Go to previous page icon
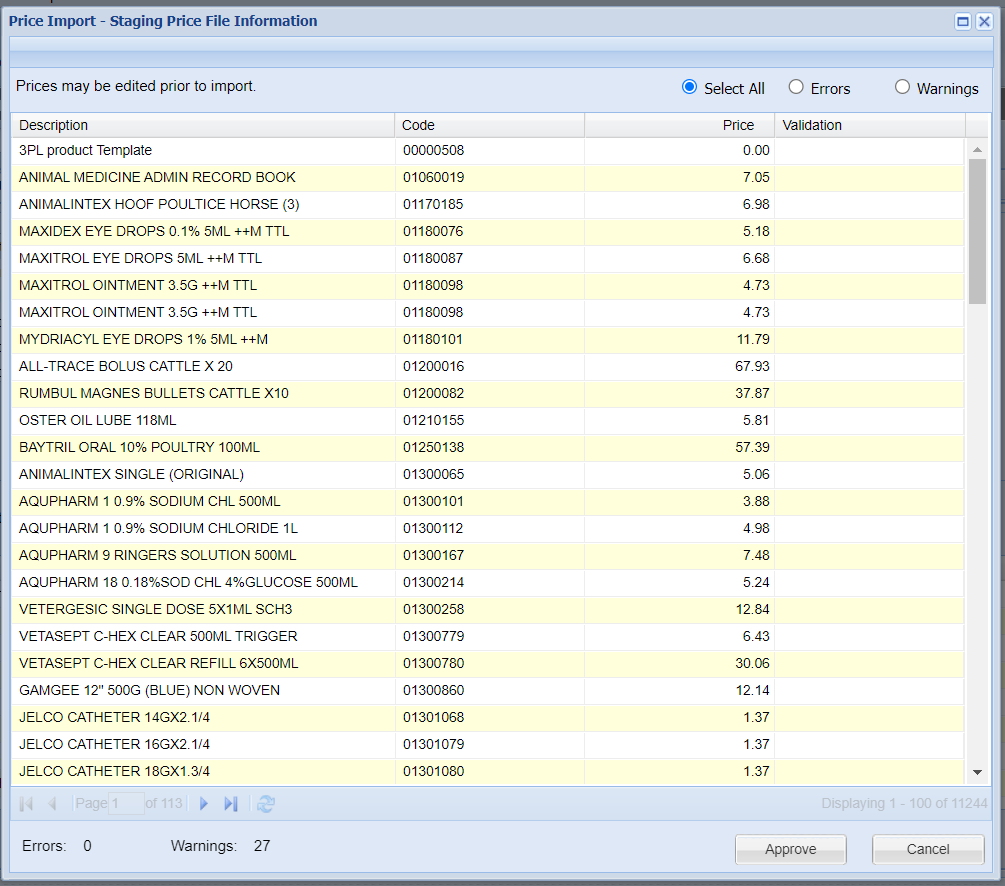The image size is (1005, 886). [x=53, y=803]
